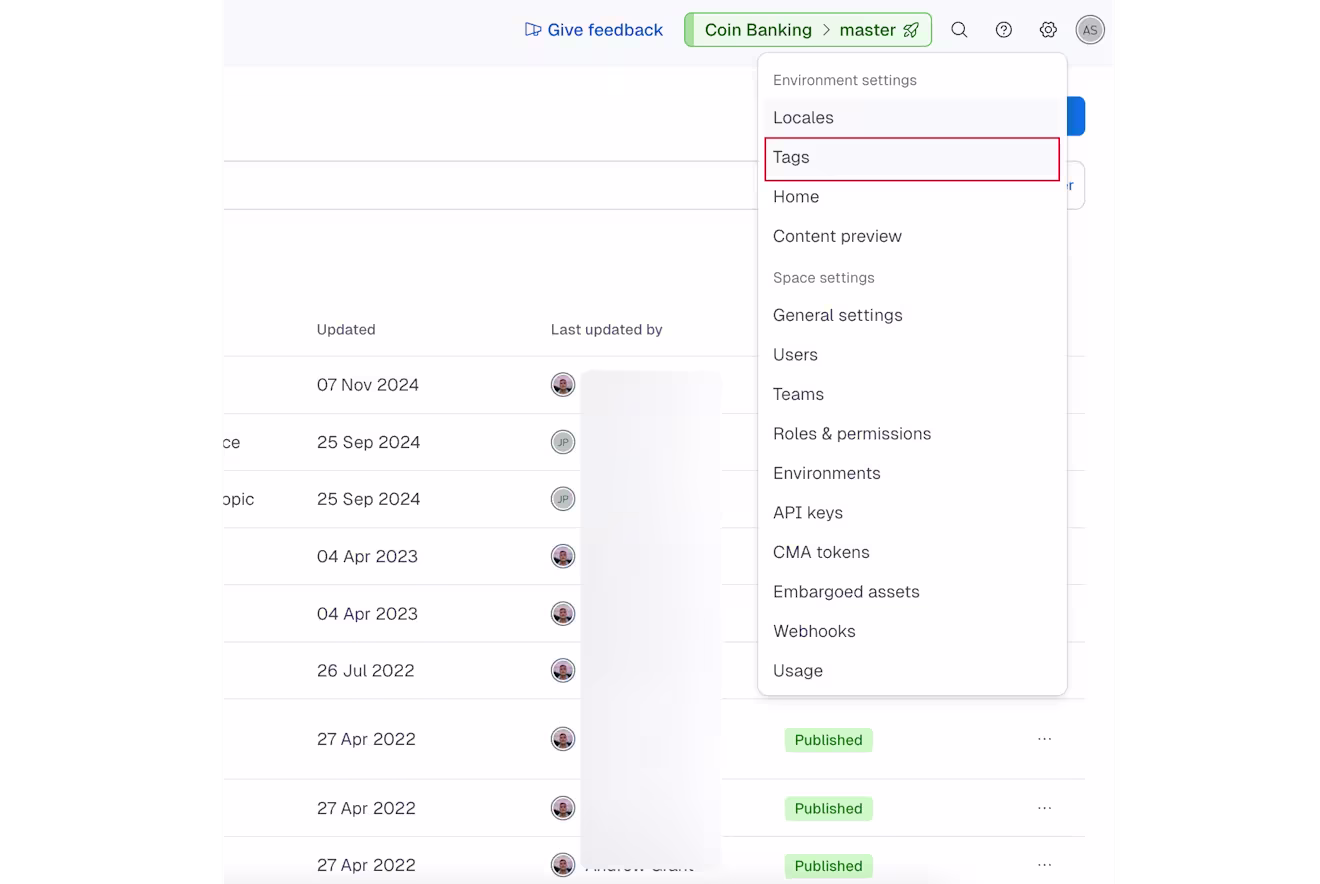The image size is (1320, 884).
Task: Click the Last updated by column header
Action: [x=607, y=330]
